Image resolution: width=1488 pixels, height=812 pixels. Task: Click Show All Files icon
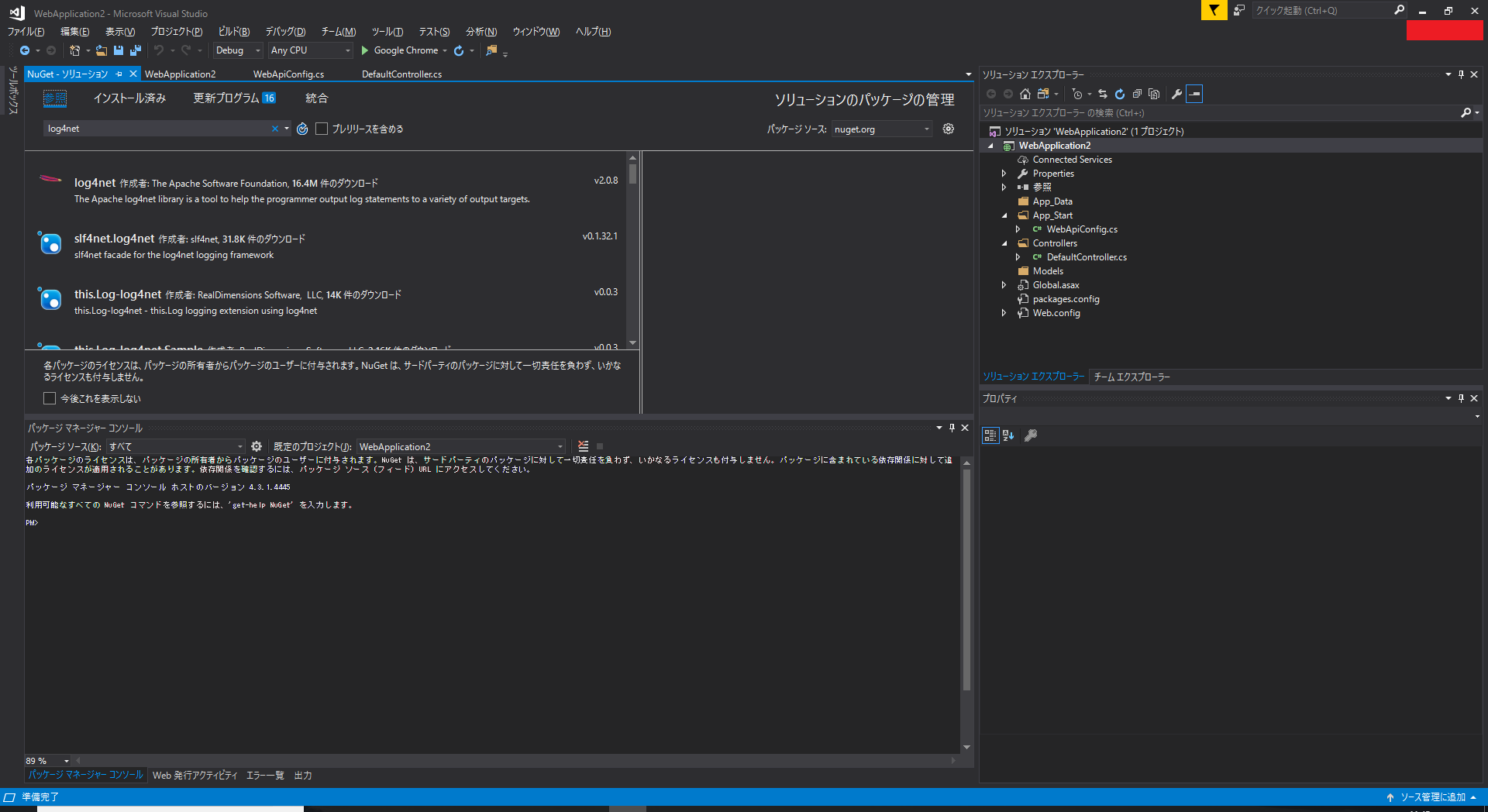tap(1154, 94)
